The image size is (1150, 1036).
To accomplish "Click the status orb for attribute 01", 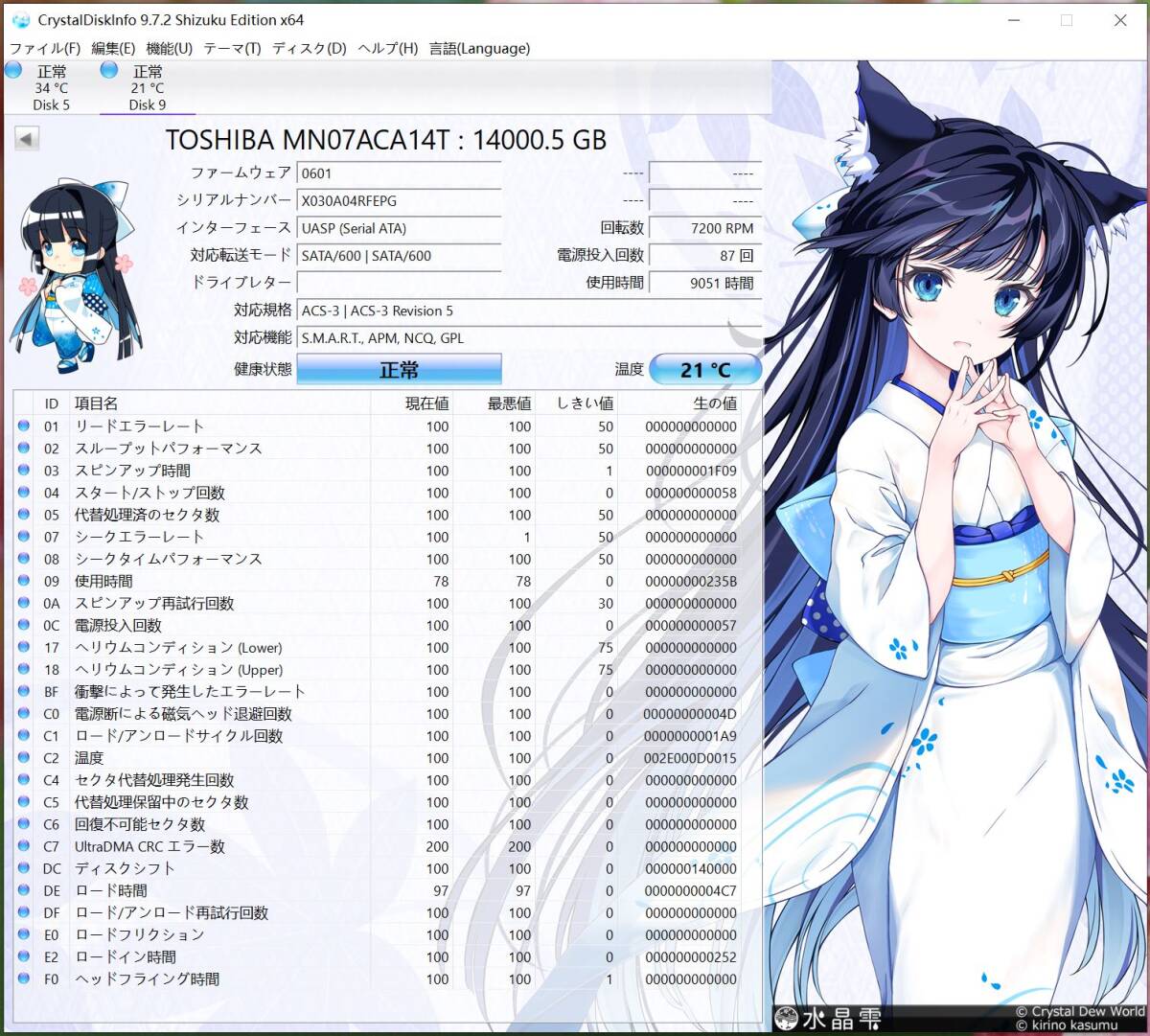I will click(24, 426).
